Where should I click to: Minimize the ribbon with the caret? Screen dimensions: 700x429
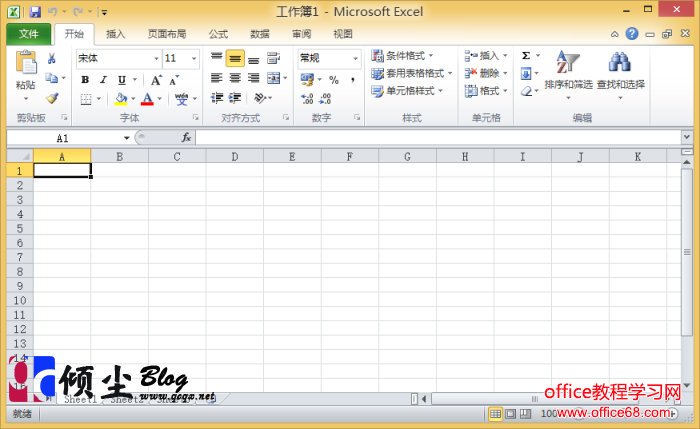click(x=615, y=34)
